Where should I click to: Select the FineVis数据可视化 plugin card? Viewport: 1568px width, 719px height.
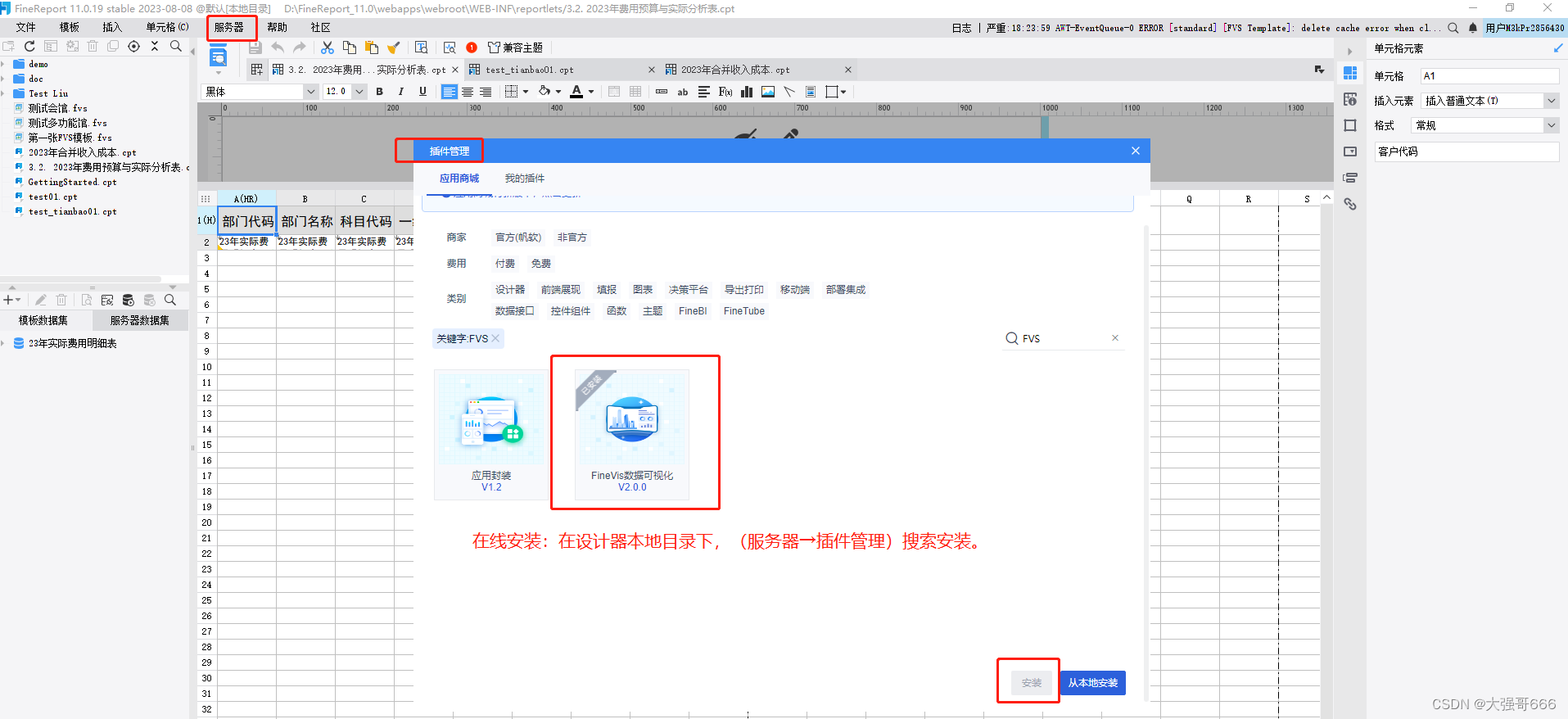pyautogui.click(x=632, y=434)
